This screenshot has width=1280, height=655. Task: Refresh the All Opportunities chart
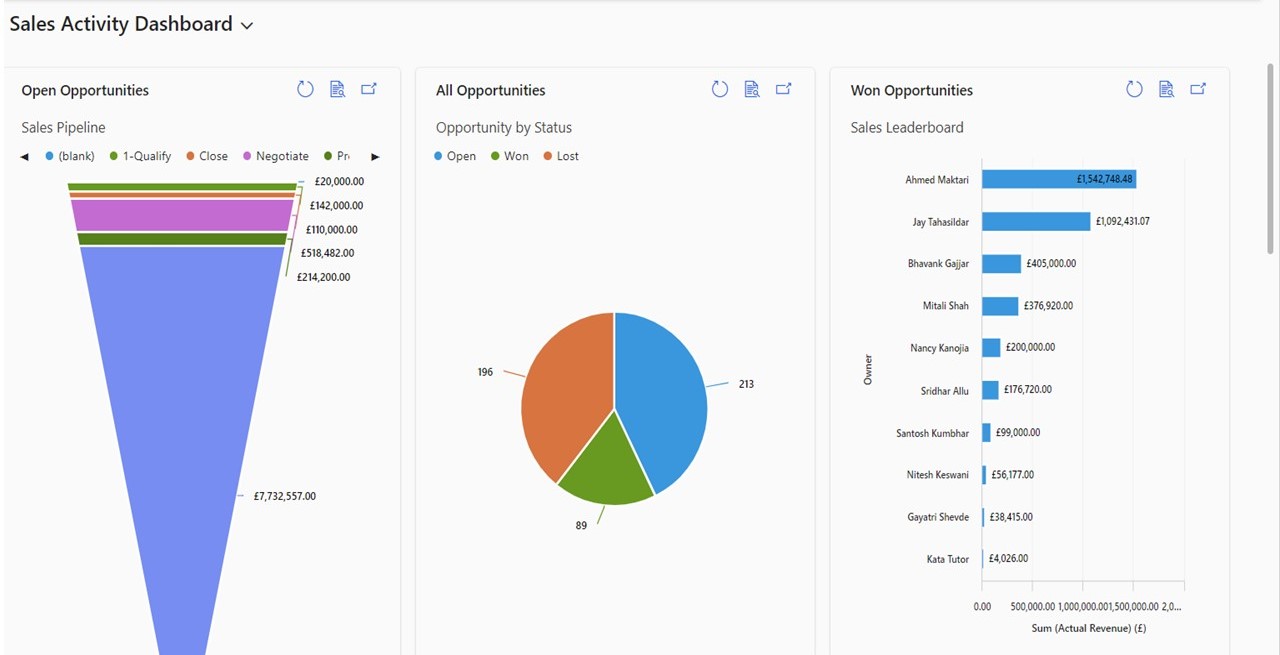(720, 89)
